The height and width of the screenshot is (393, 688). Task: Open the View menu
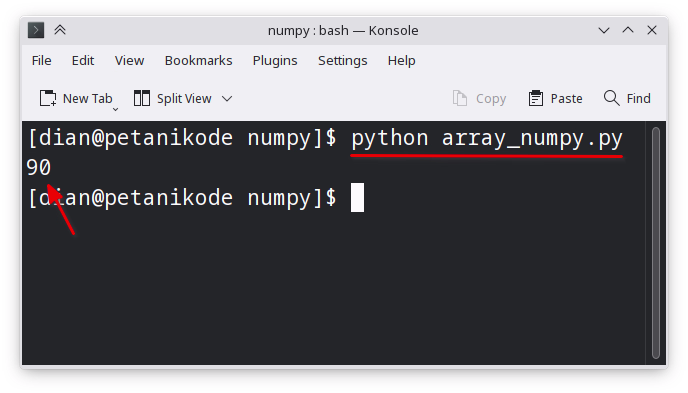[x=129, y=61]
